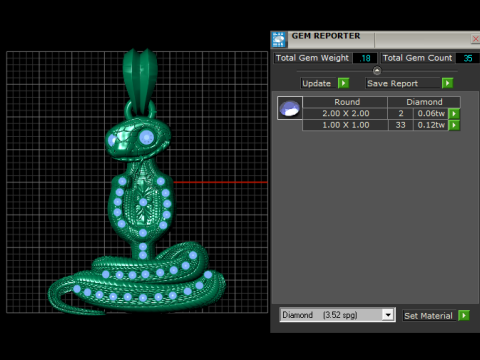Click the gem count cell showing 2
This screenshot has width=480, height=360.
pyautogui.click(x=401, y=114)
